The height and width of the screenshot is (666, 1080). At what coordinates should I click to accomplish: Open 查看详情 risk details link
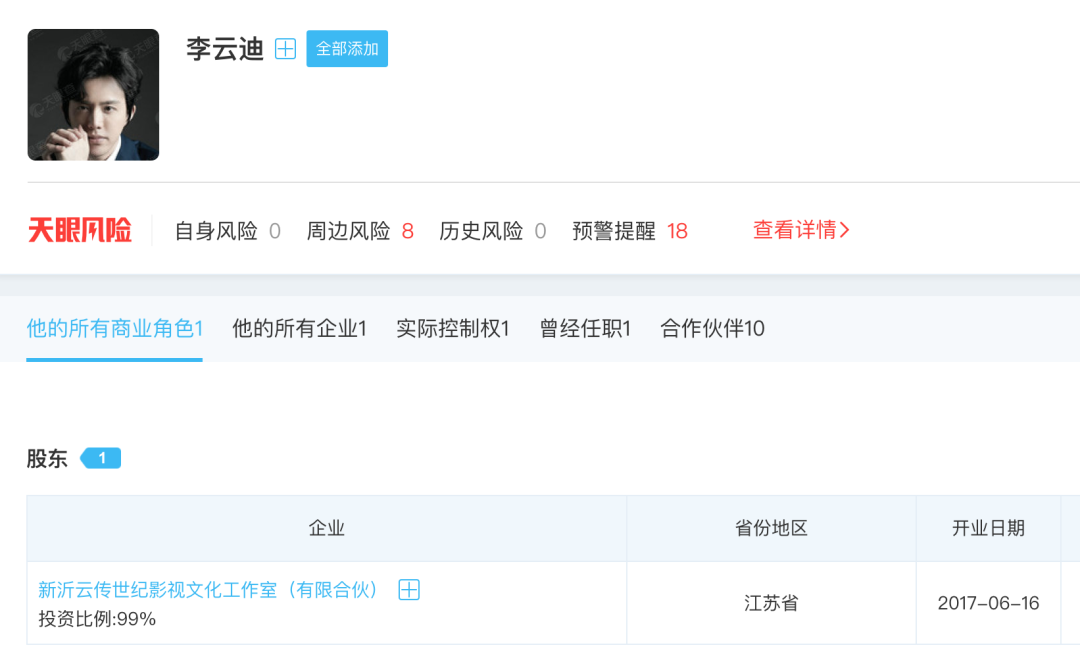click(801, 230)
